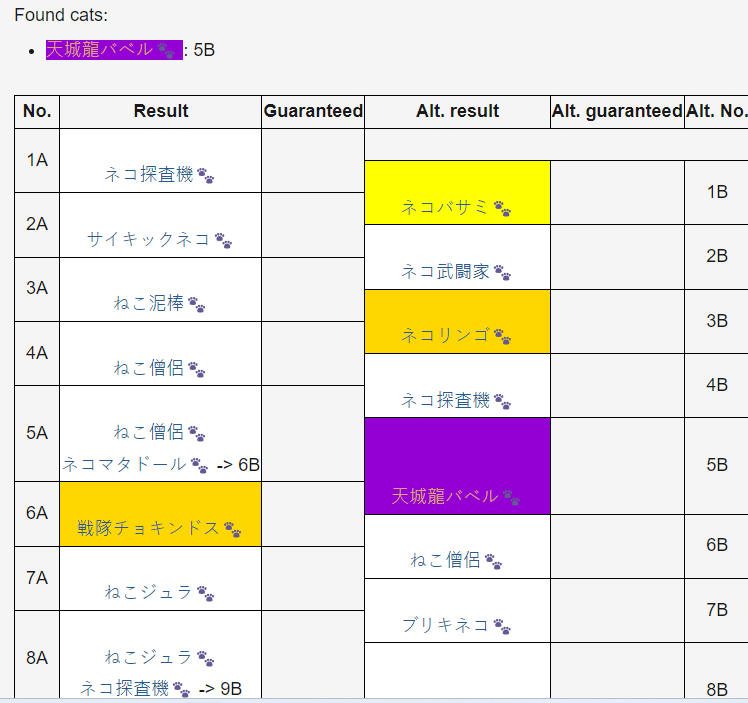The height and width of the screenshot is (703, 748).
Task: Click the '4A' row number cell
Action: point(37,354)
